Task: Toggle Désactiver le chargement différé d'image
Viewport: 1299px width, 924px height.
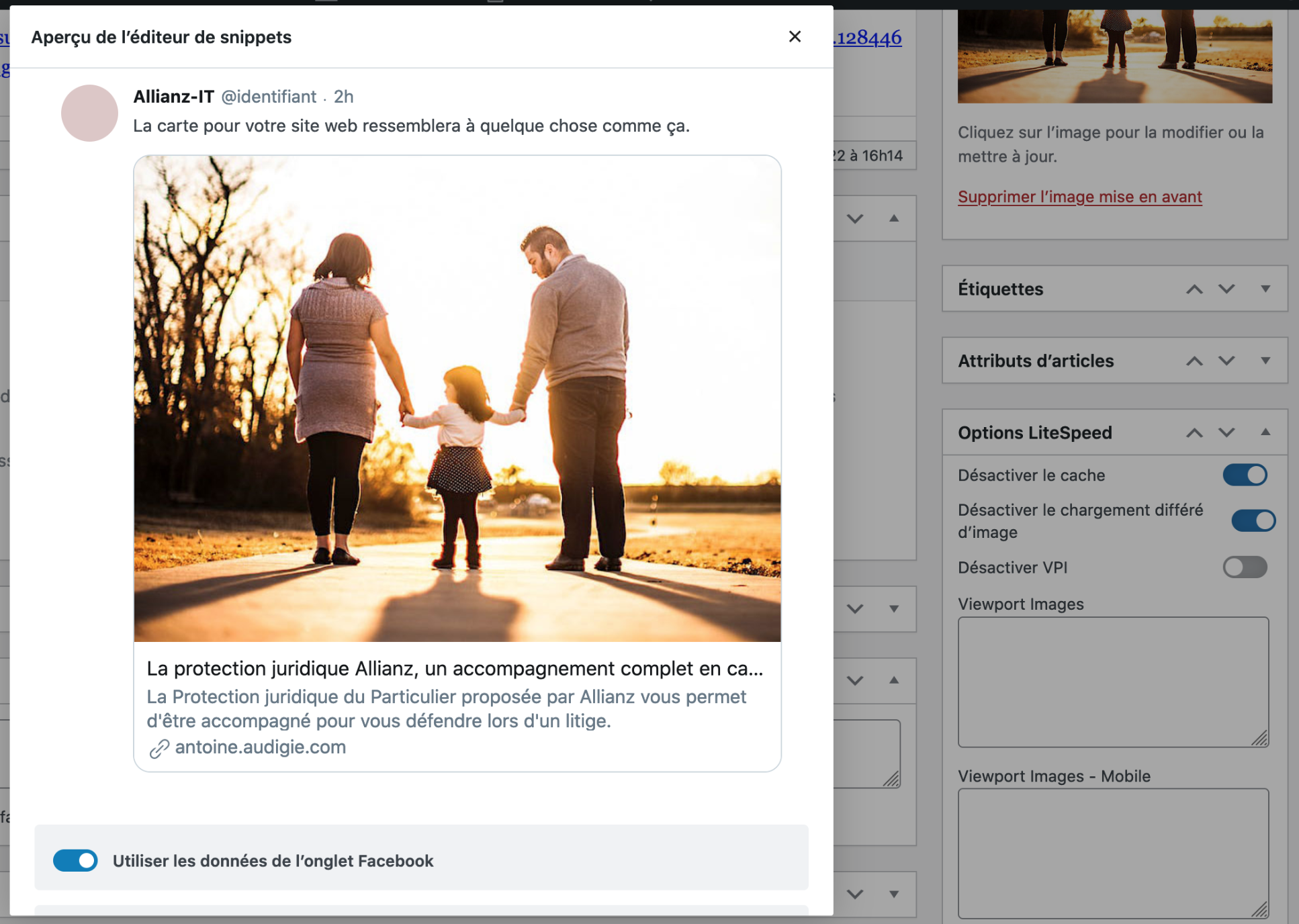Action: [x=1253, y=520]
